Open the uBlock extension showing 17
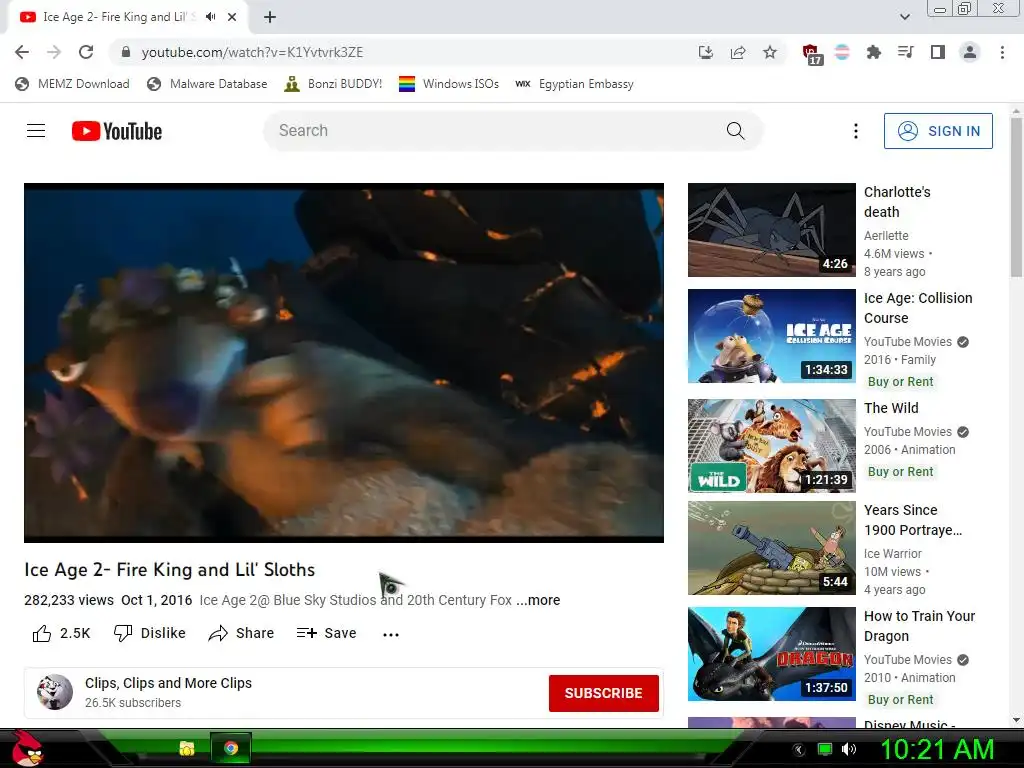The width and height of the screenshot is (1024, 768). pyautogui.click(x=812, y=54)
